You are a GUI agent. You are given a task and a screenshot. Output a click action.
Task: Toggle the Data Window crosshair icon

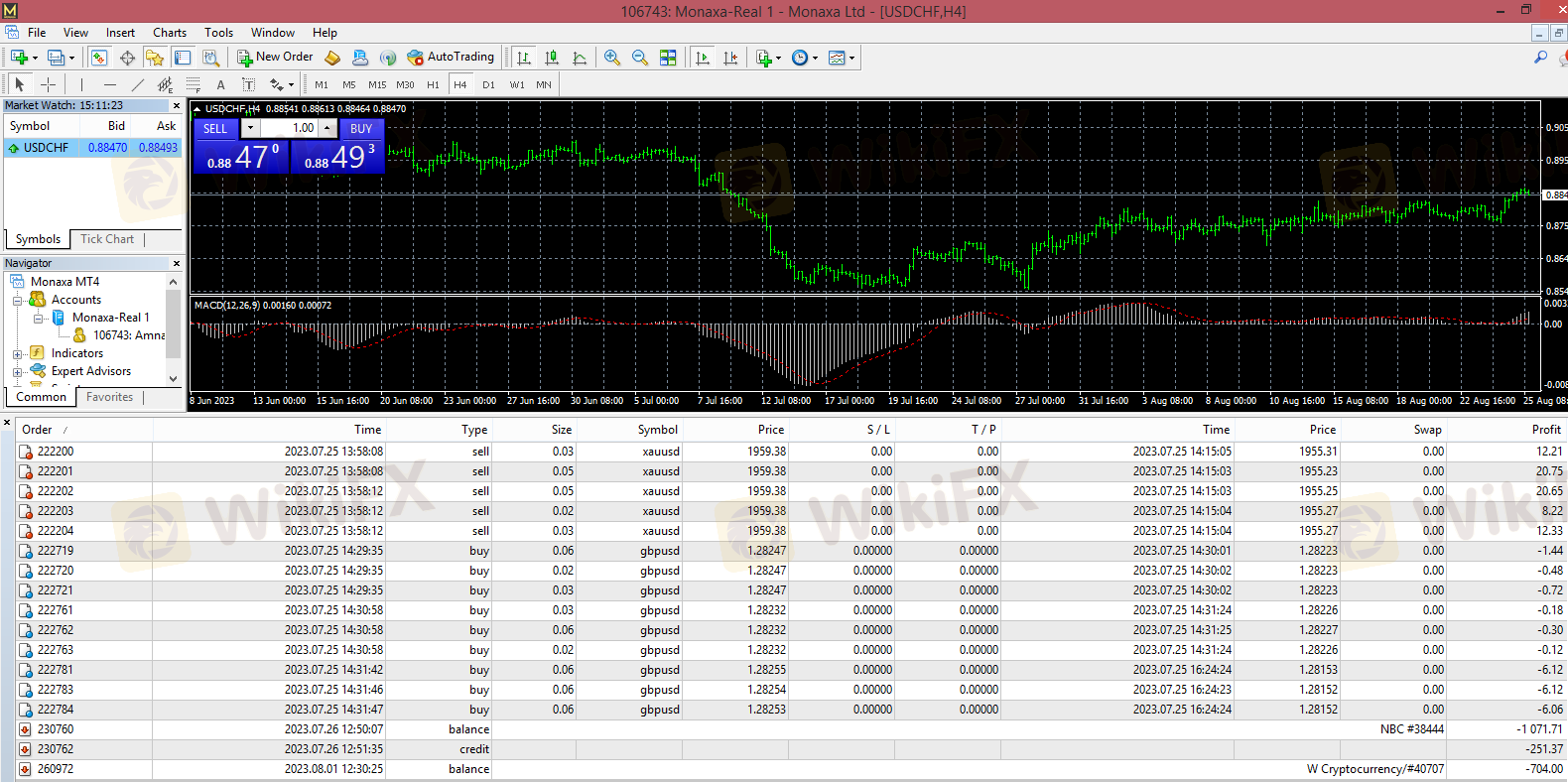pyautogui.click(x=127, y=58)
